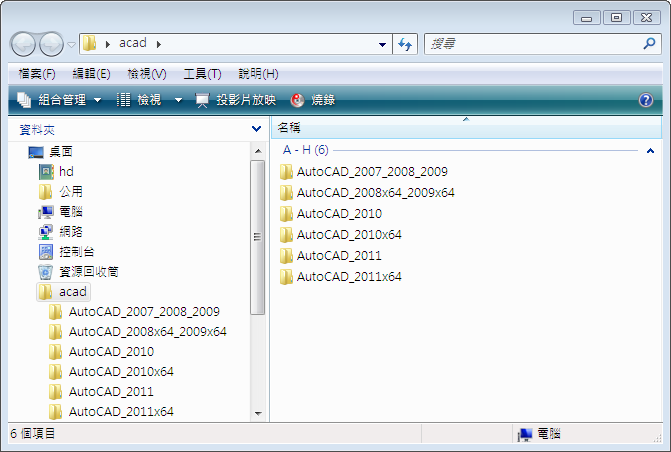Click the 電腦 entry in status bar

tap(539, 434)
